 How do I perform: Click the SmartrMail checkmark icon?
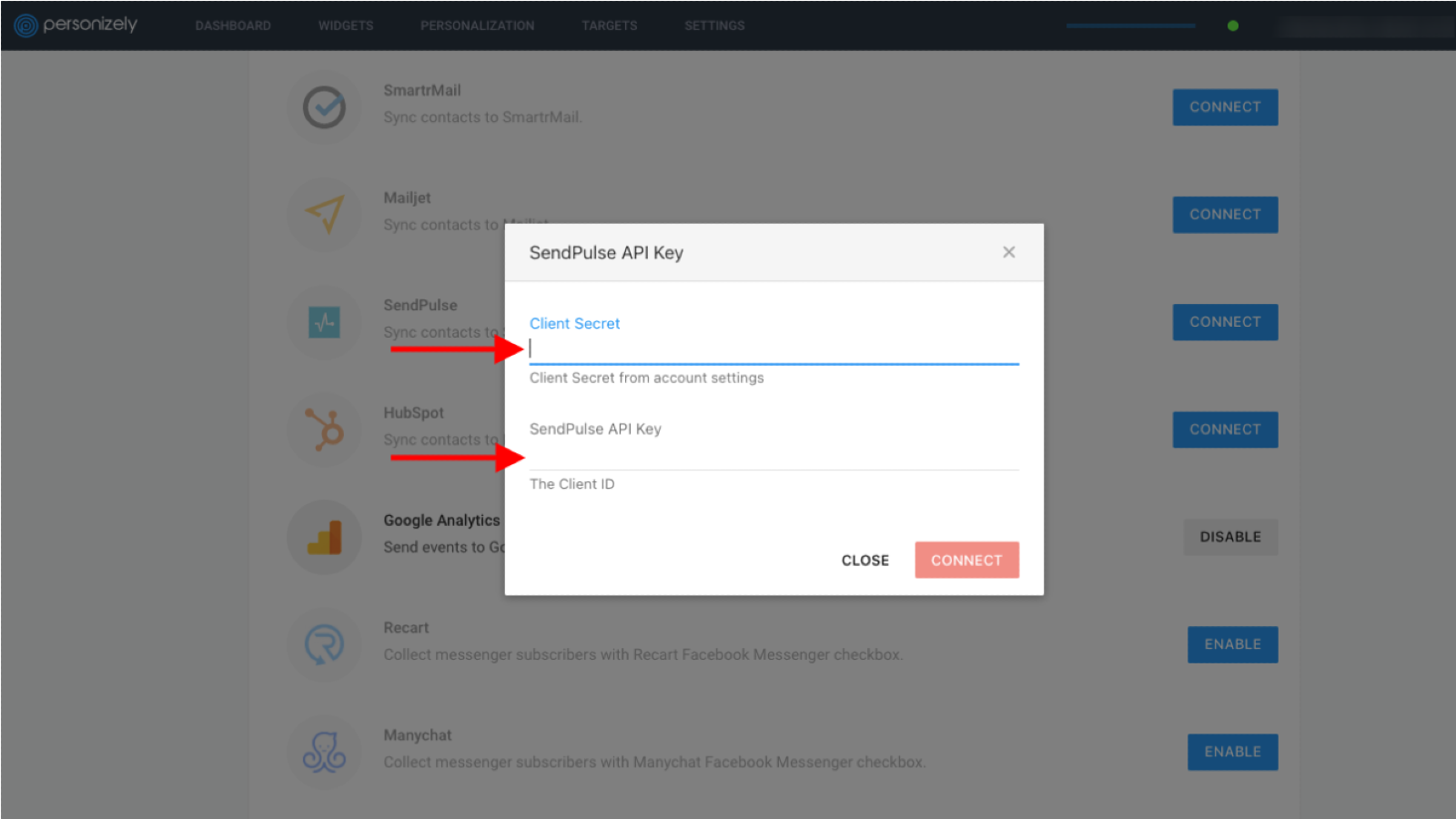pyautogui.click(x=324, y=107)
